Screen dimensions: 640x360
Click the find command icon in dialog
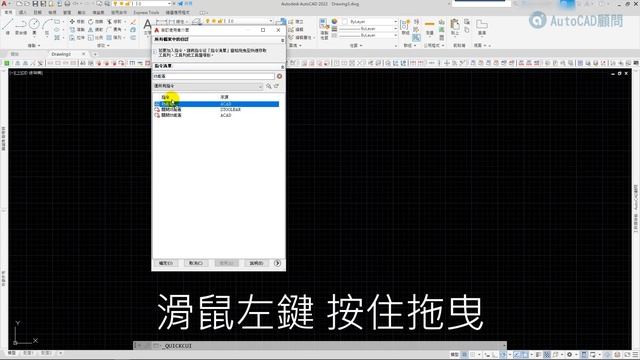tap(269, 86)
